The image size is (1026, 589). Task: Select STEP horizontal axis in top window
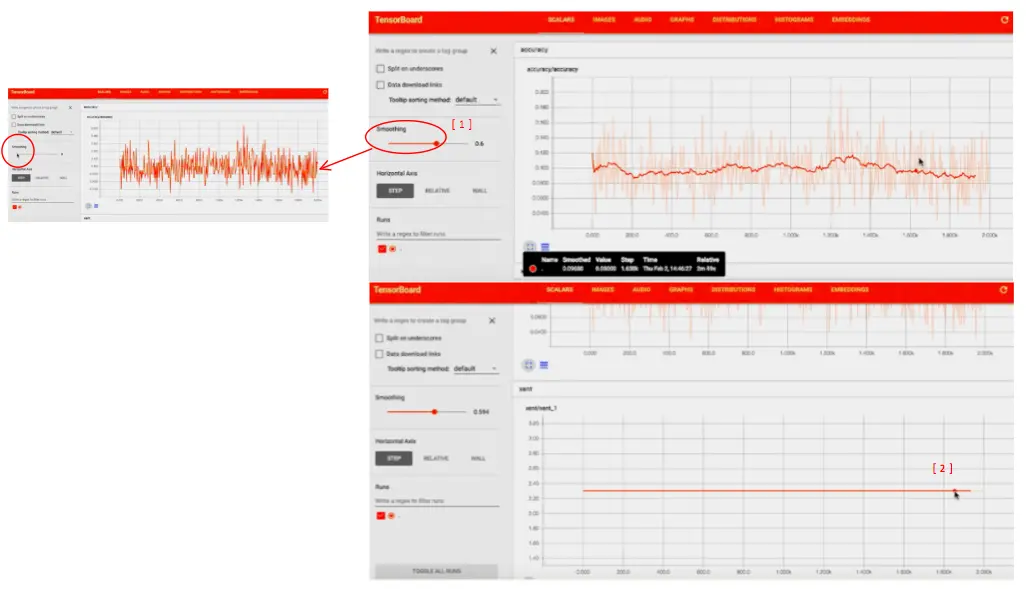pos(395,190)
